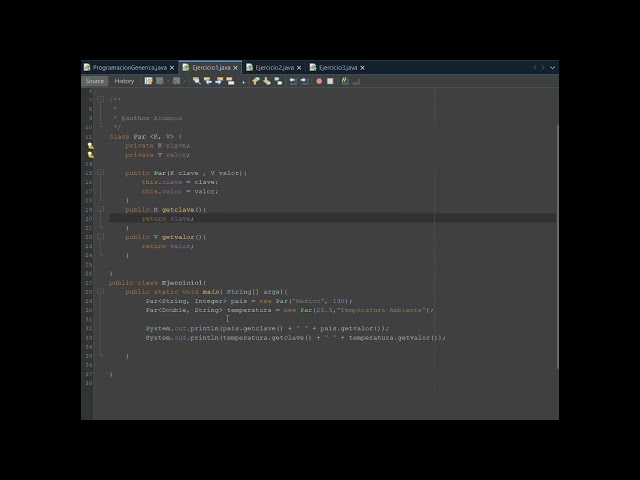
Task: Close the Ejercicio2.java tab
Action: pos(299,68)
